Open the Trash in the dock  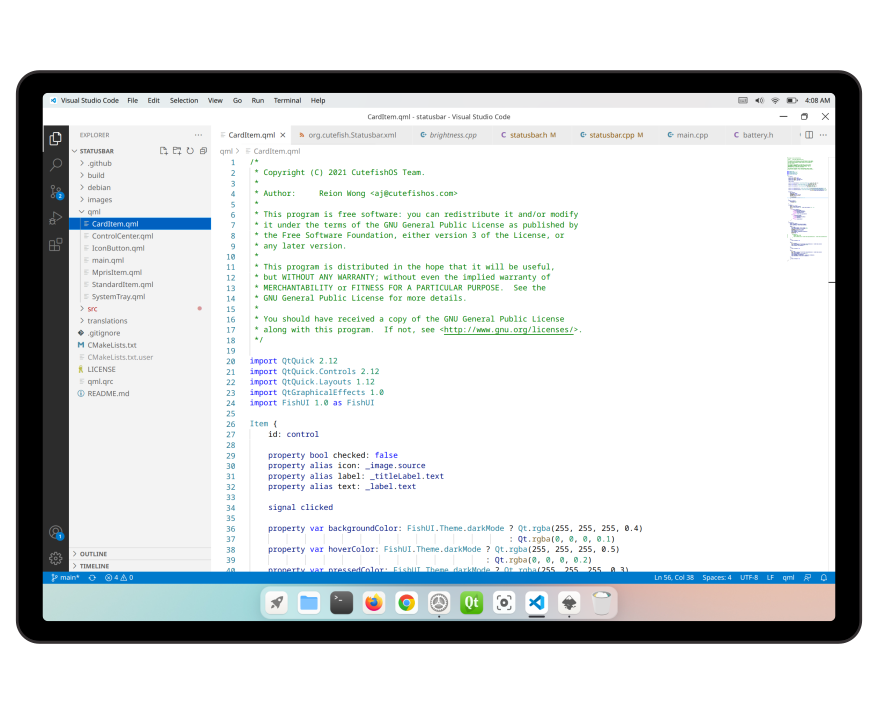point(601,603)
